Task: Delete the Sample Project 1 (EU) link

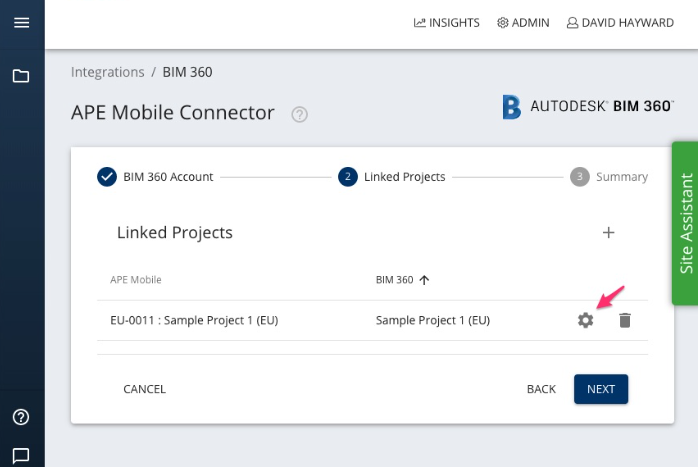Action: click(x=625, y=320)
